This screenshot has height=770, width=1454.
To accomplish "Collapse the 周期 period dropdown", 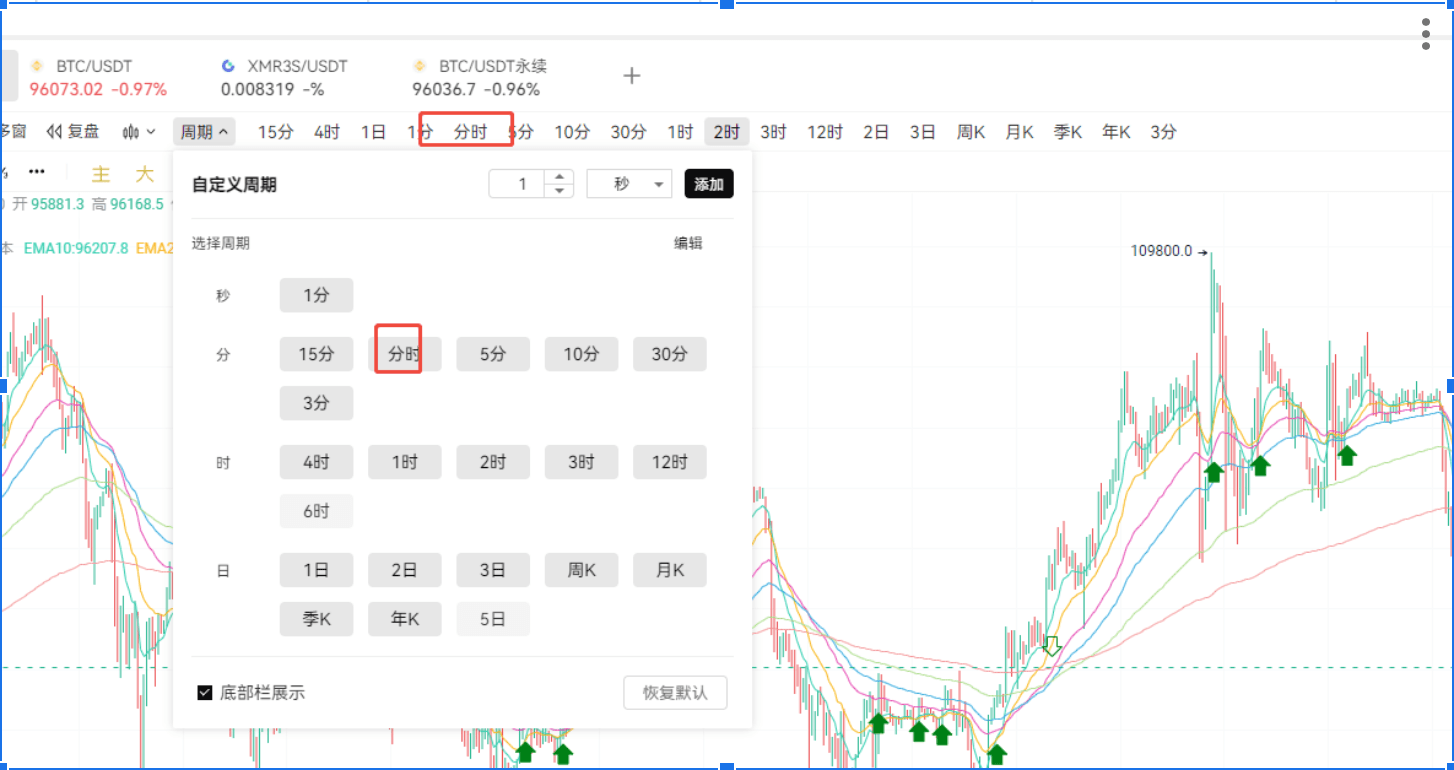I will (204, 131).
